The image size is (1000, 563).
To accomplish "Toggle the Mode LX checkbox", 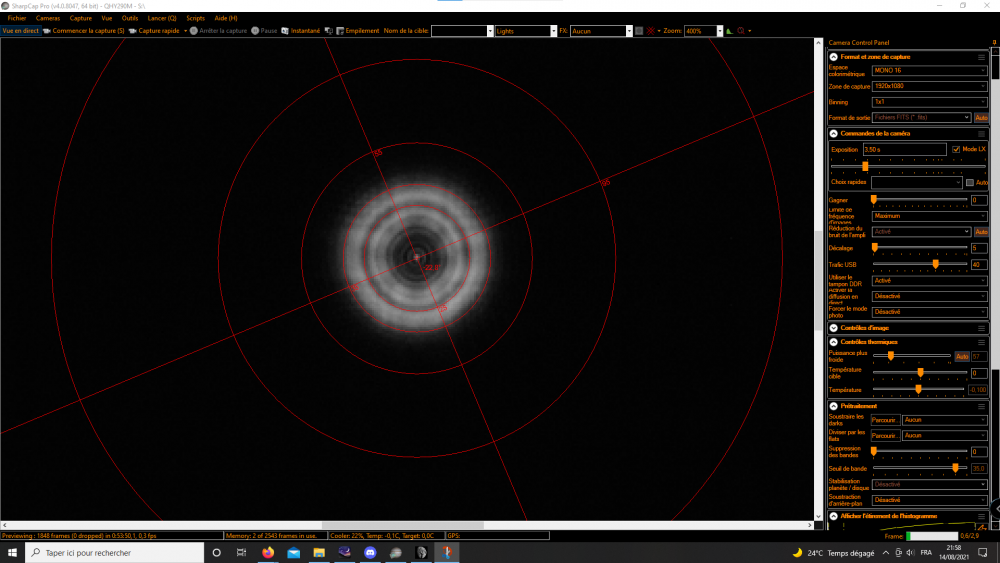I will pos(956,149).
